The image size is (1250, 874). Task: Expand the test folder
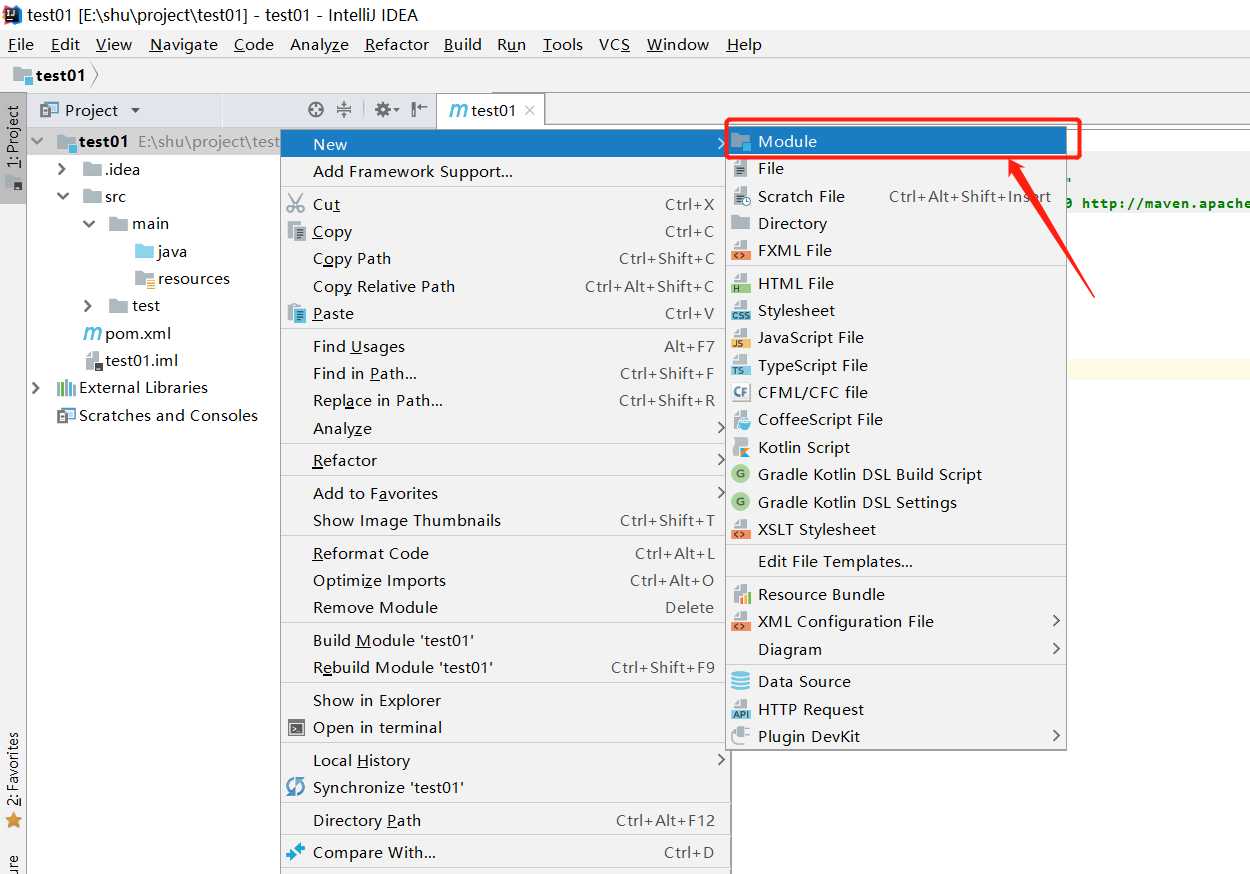coord(88,306)
